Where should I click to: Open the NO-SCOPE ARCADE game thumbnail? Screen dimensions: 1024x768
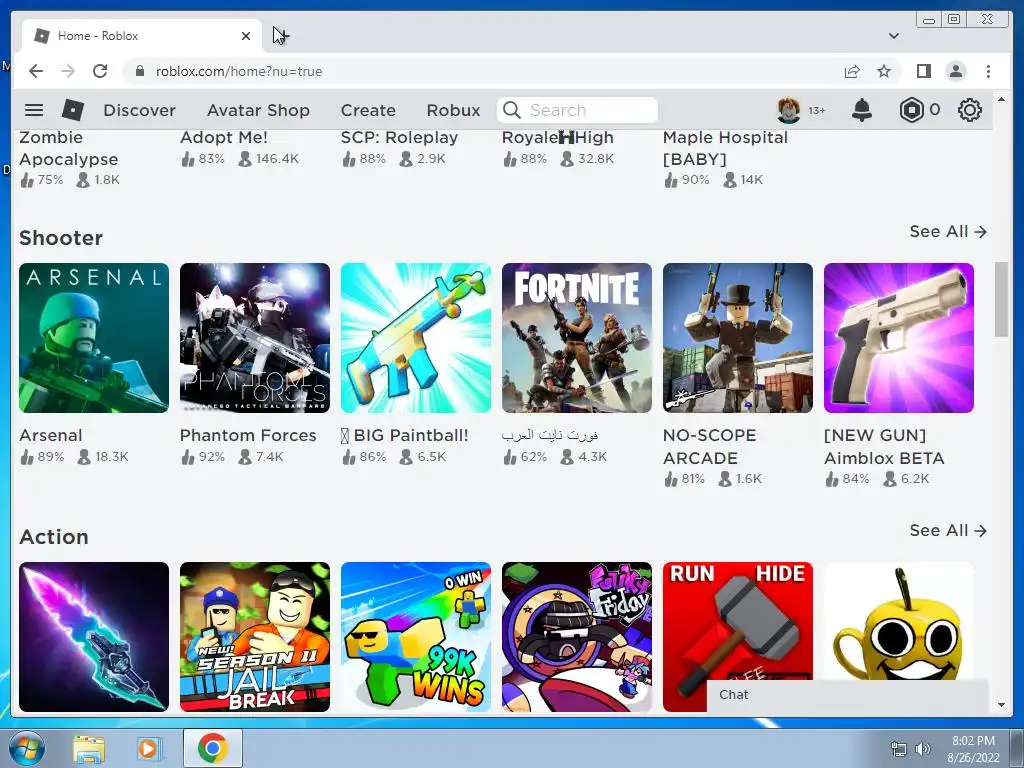(738, 338)
